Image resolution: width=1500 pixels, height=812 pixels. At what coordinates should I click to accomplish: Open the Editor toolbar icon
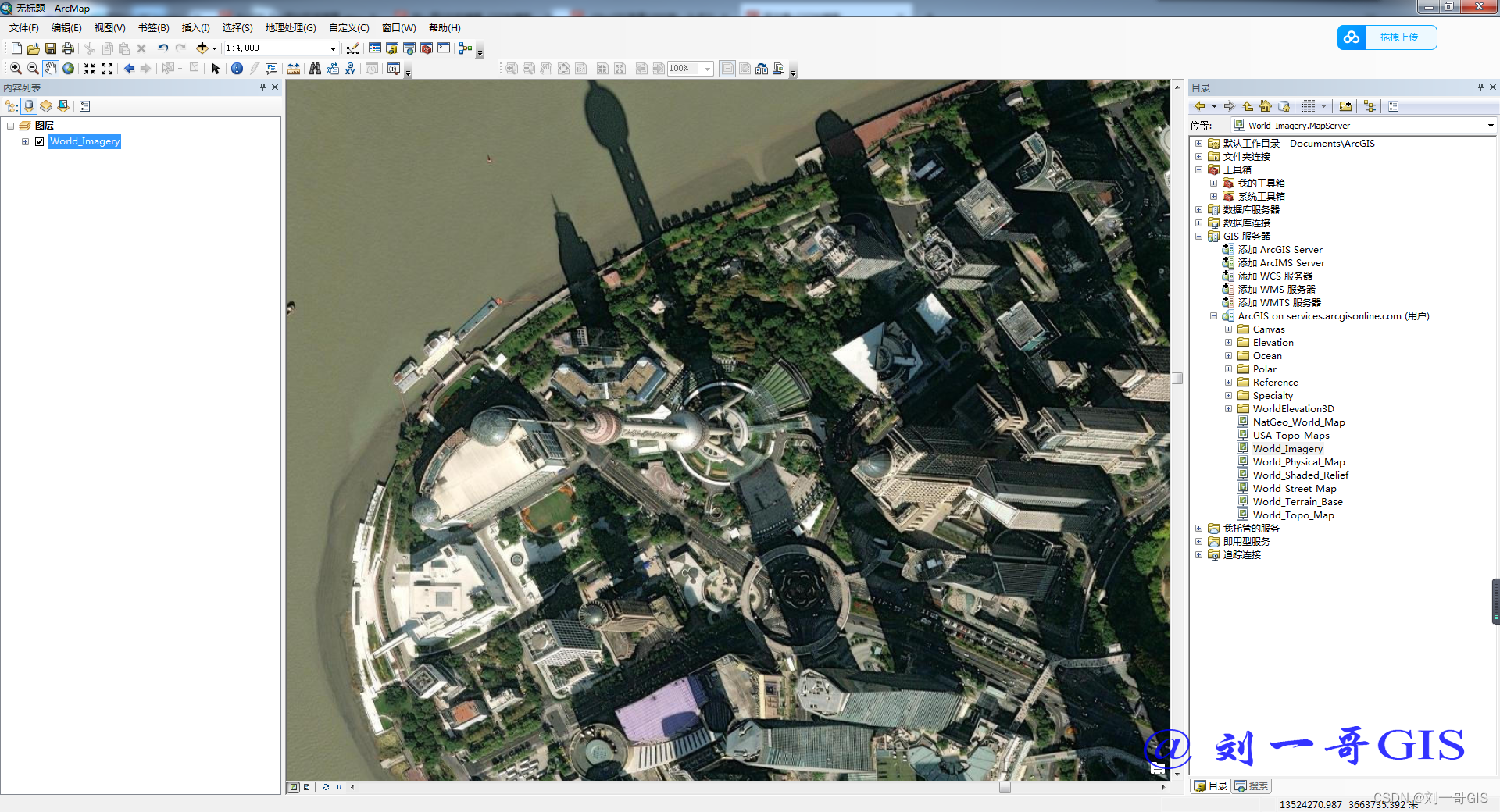coord(353,48)
